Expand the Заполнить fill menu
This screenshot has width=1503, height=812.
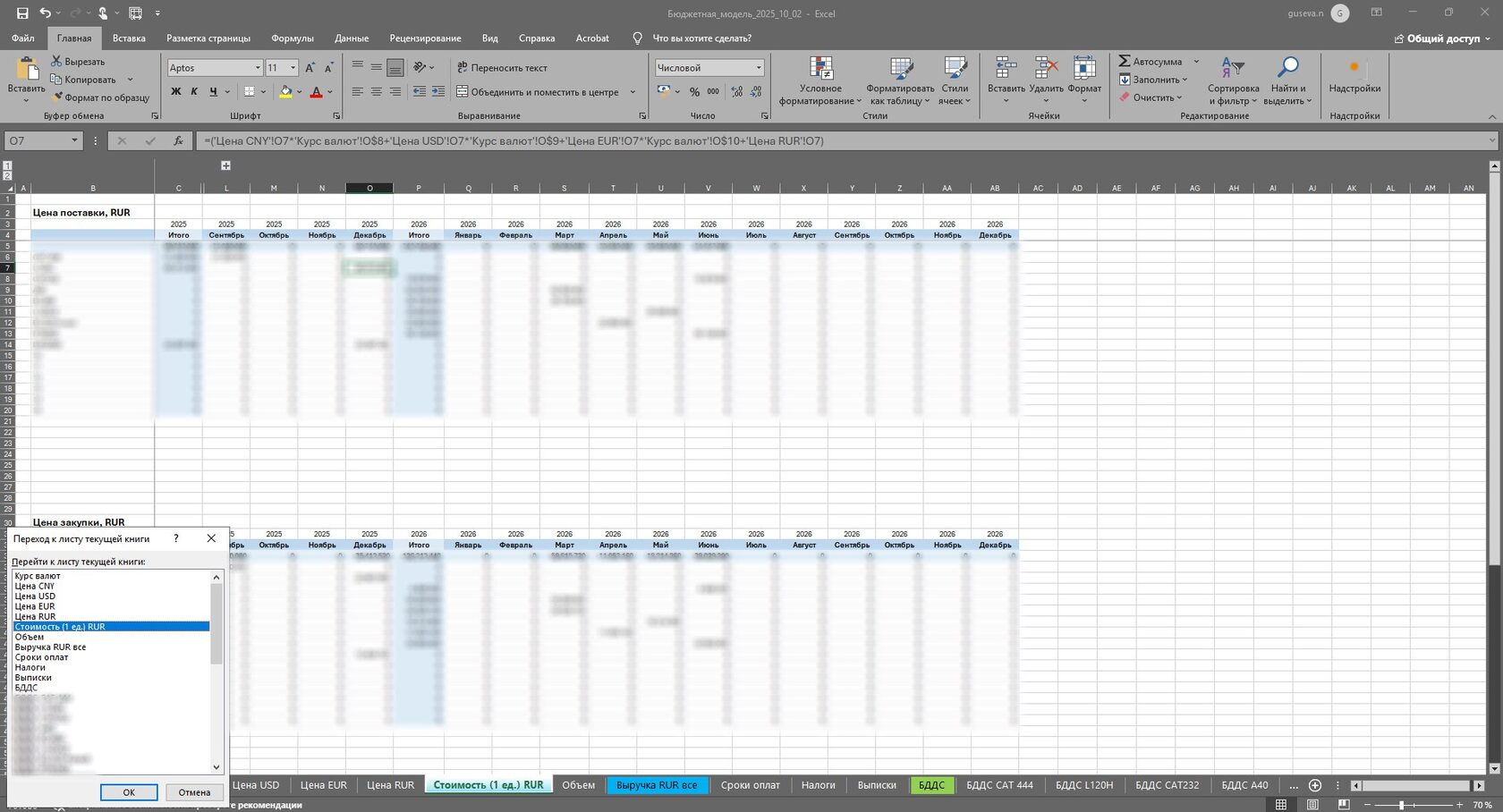point(1152,80)
